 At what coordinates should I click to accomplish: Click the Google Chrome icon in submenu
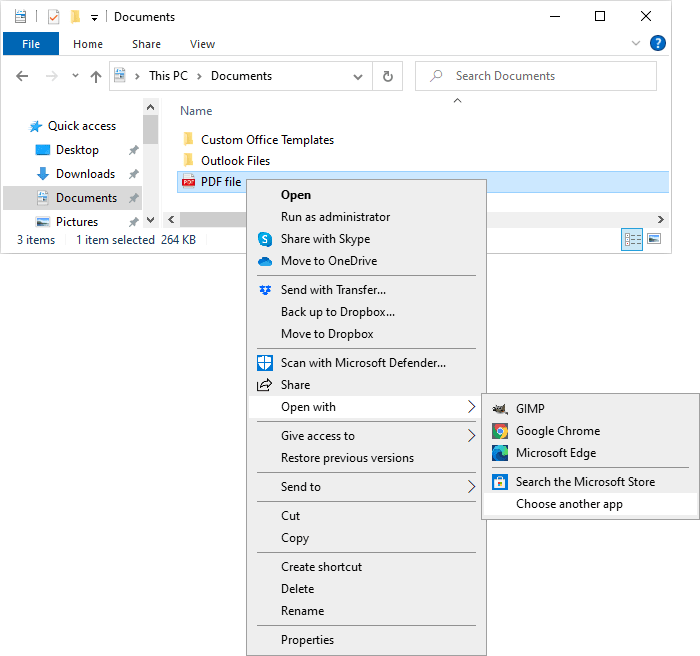coord(500,431)
